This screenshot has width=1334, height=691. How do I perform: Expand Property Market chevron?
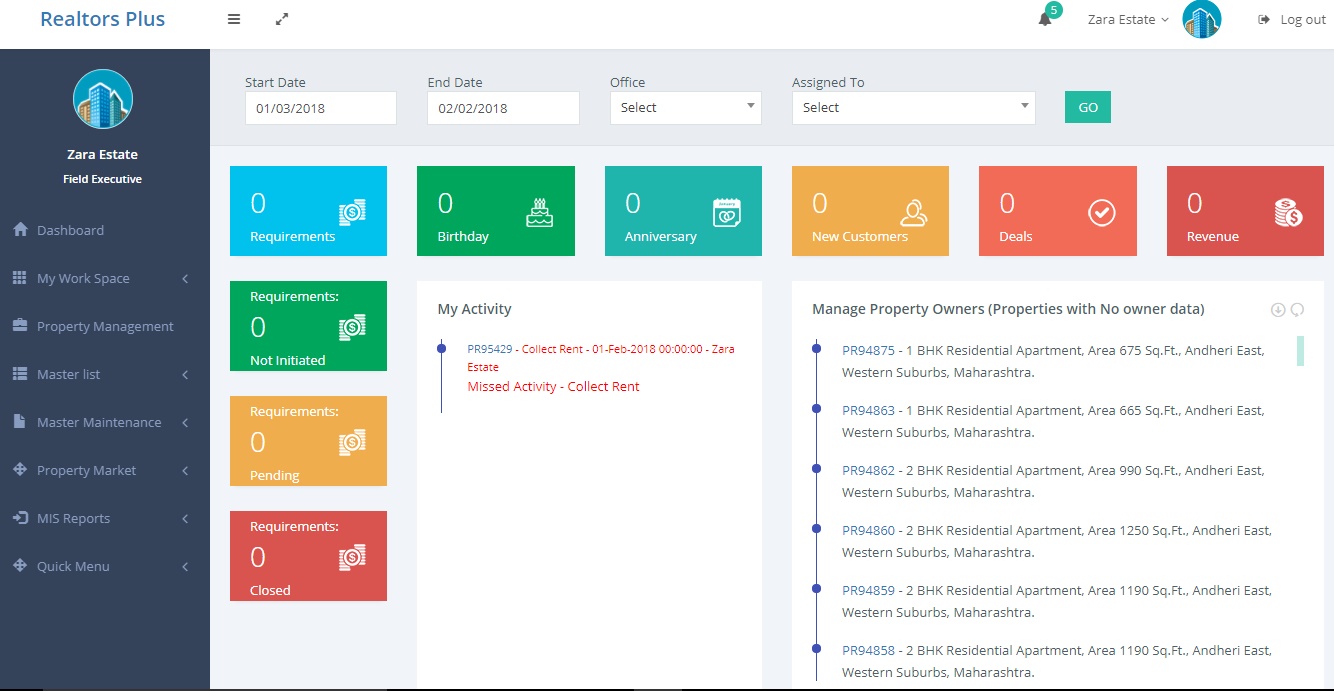pyautogui.click(x=185, y=471)
